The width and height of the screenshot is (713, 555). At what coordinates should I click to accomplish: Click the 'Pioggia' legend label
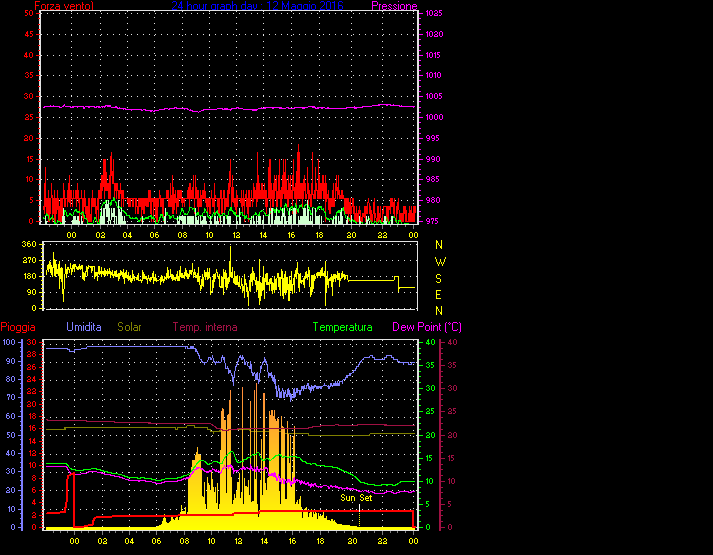click(x=18, y=327)
